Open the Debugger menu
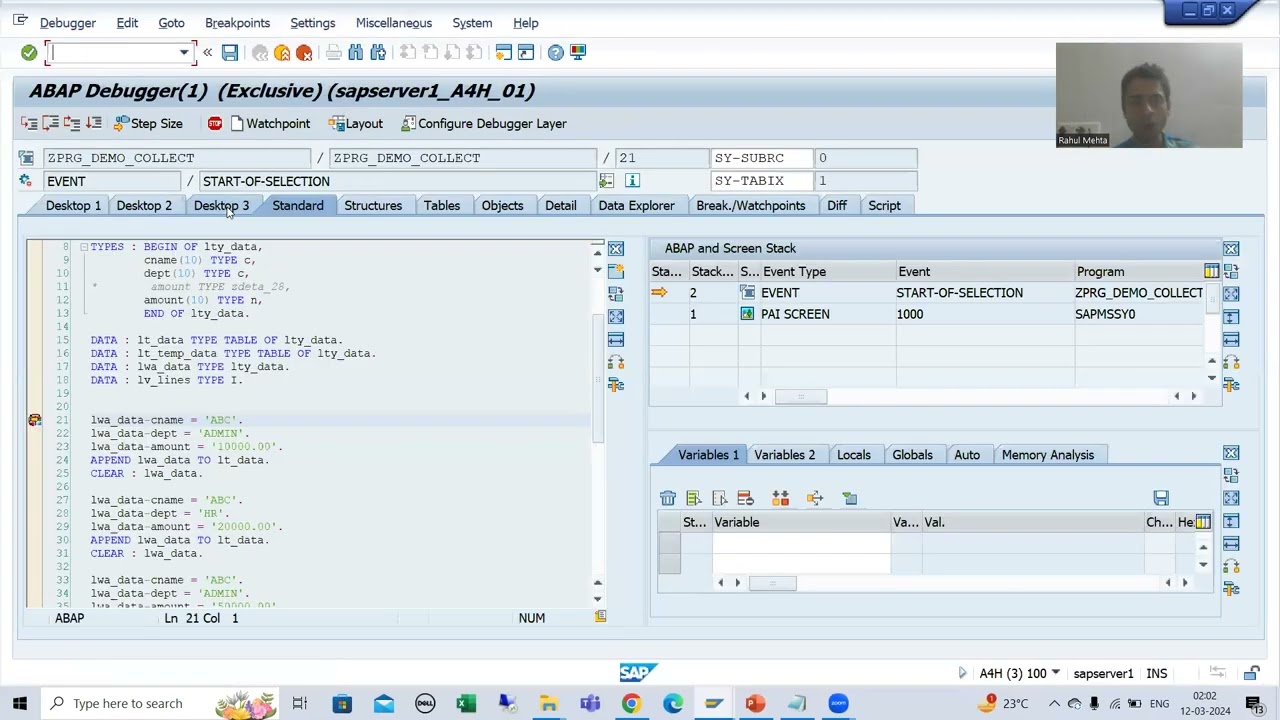Image resolution: width=1280 pixels, height=720 pixels. point(68,23)
